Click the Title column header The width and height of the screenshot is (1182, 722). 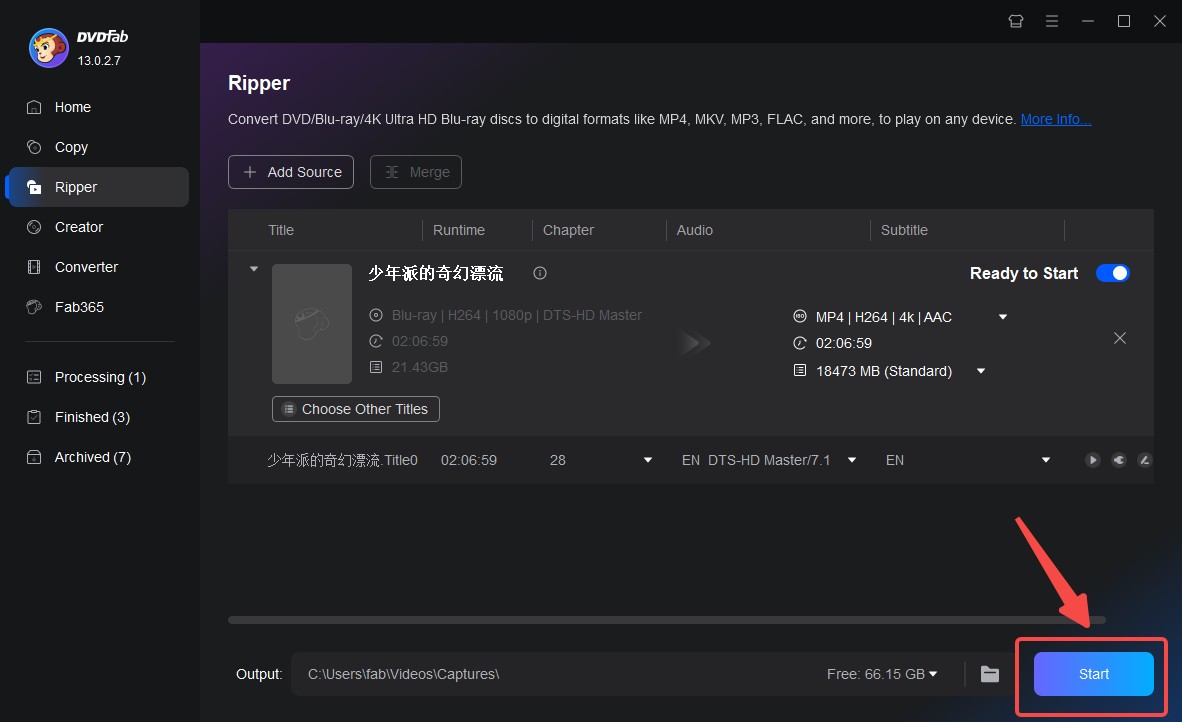tap(281, 230)
